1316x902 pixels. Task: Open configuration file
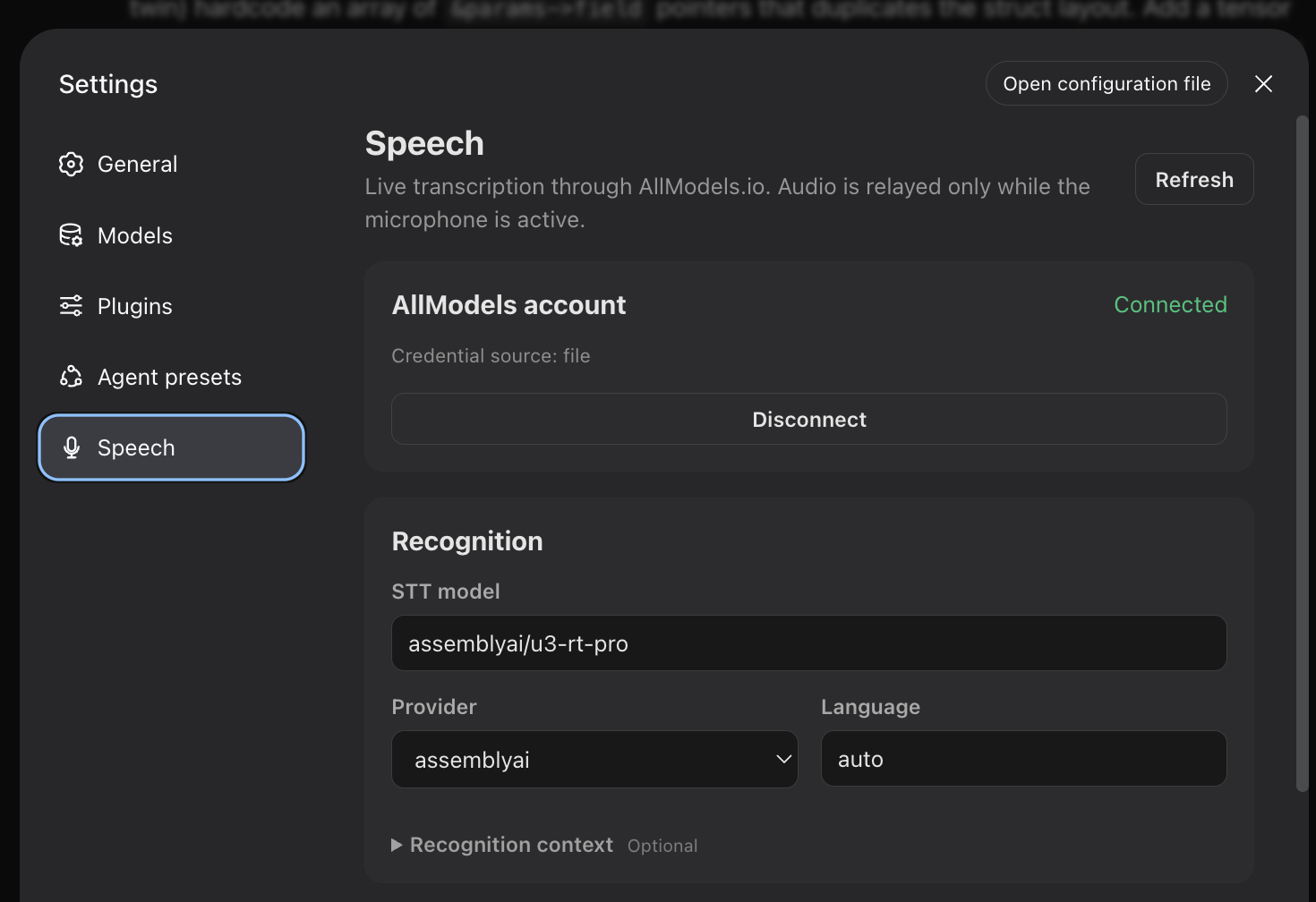[x=1107, y=83]
